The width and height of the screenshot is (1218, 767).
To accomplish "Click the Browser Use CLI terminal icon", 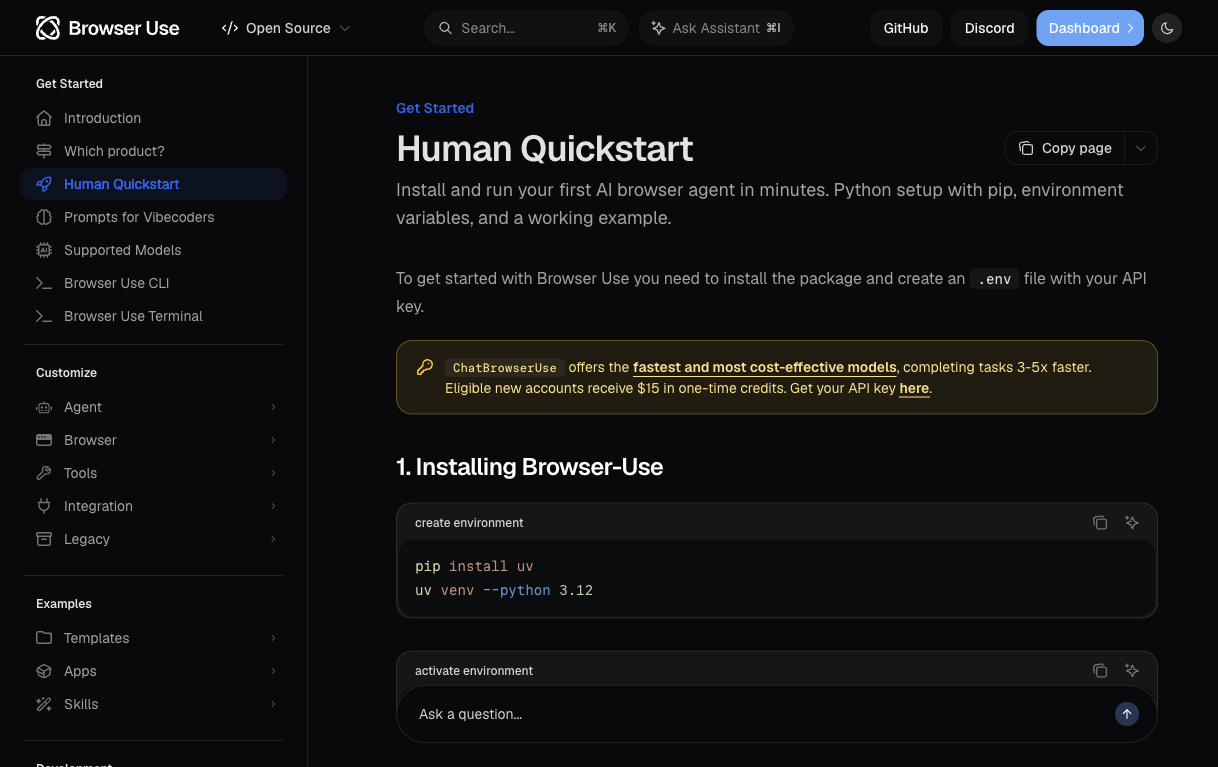I will coord(44,283).
